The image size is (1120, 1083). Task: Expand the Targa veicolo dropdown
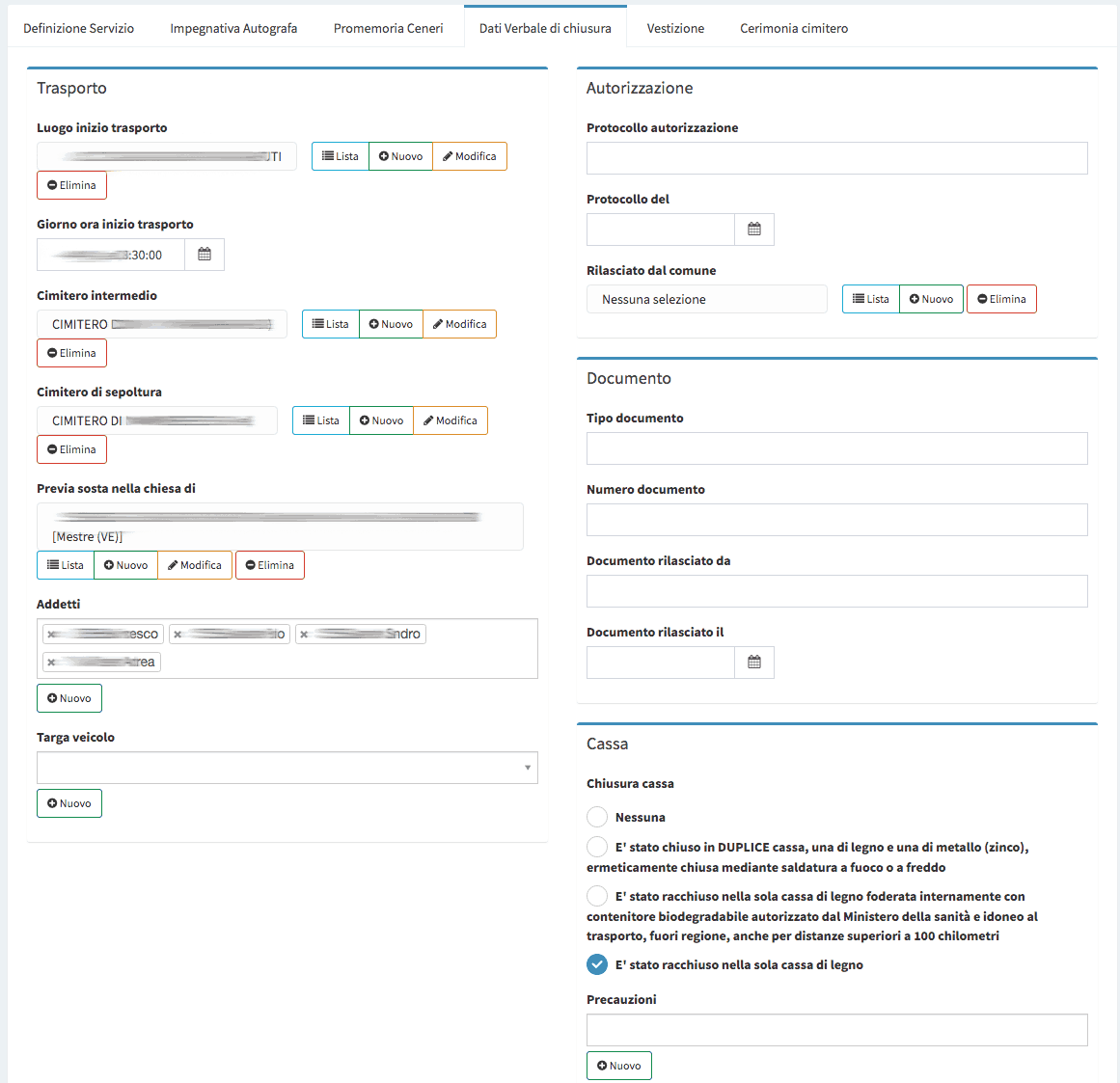click(x=287, y=768)
